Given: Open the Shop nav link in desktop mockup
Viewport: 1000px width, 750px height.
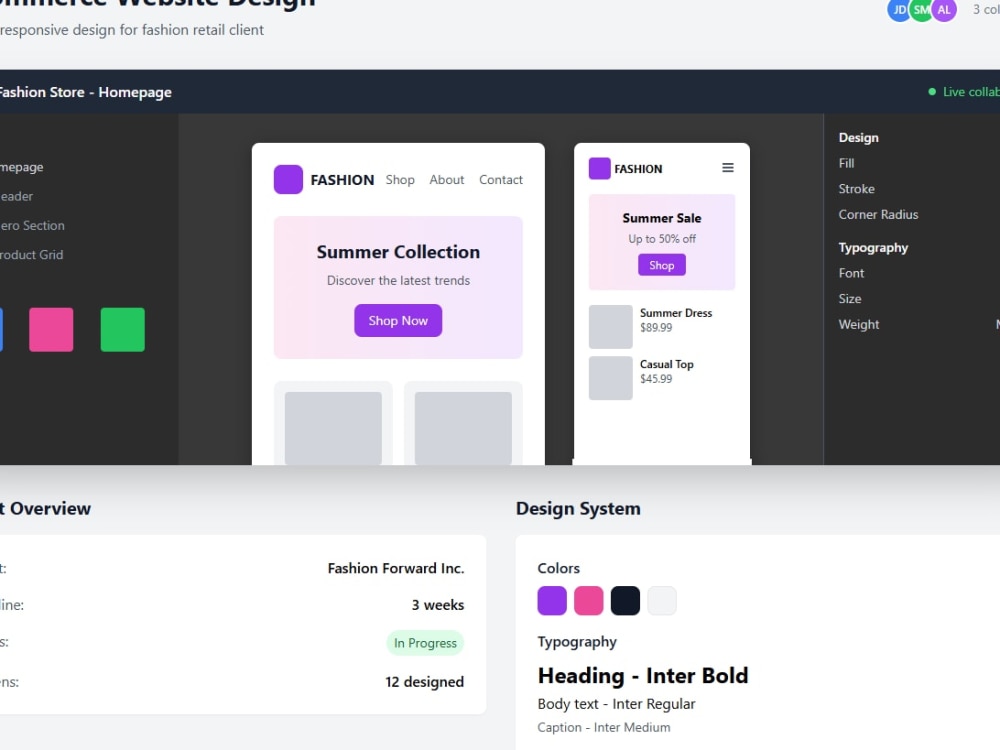Looking at the screenshot, I should point(400,180).
